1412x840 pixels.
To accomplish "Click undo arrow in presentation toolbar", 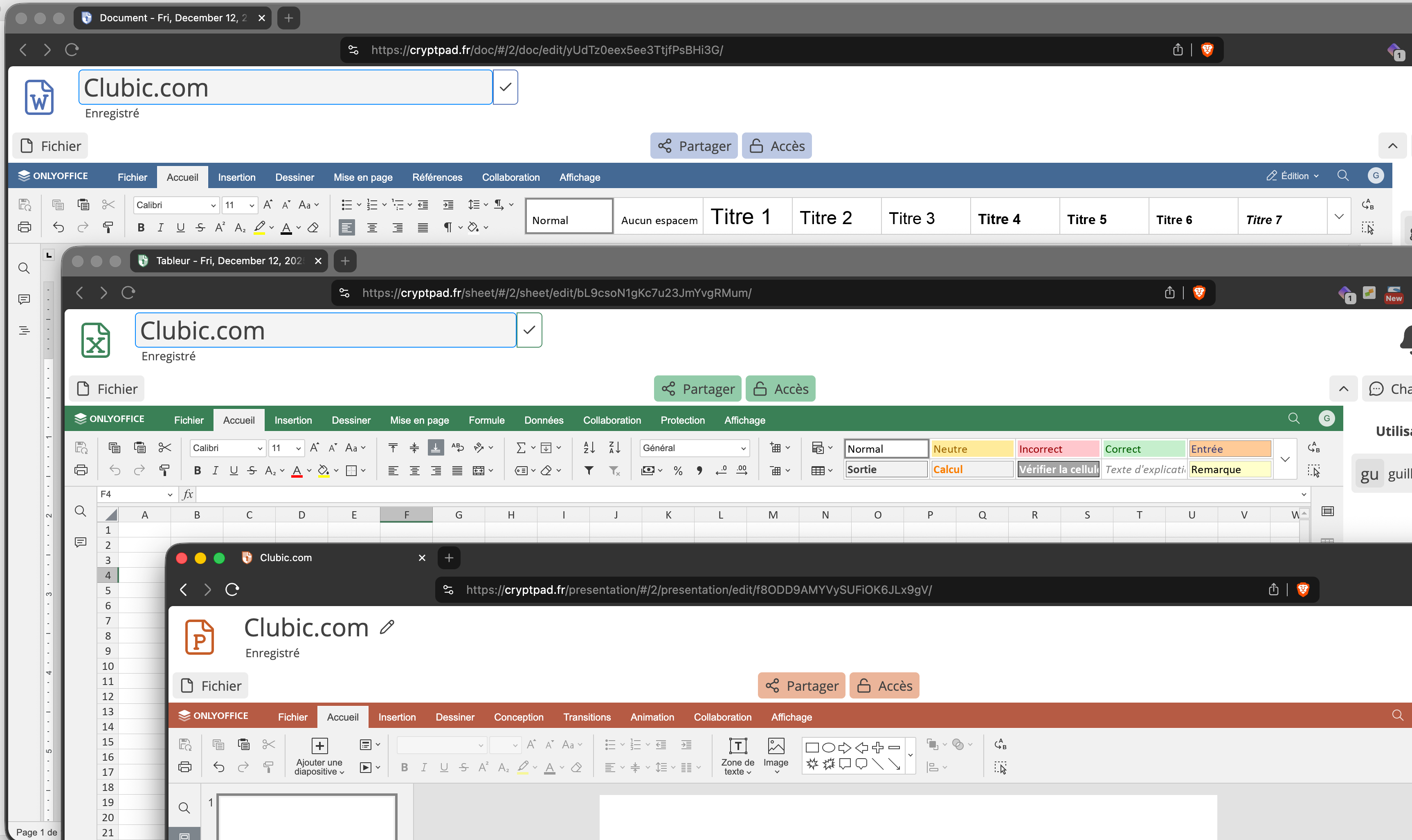I will tap(218, 767).
